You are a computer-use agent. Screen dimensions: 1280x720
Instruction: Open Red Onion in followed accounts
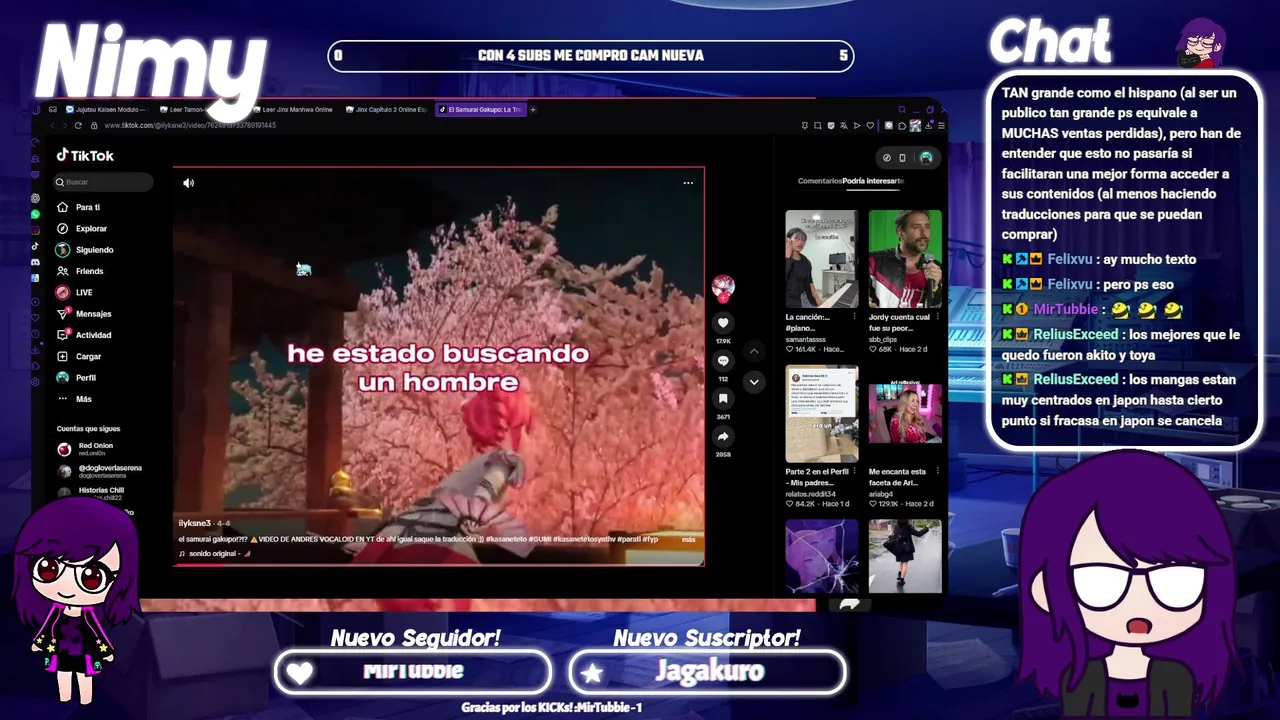96,449
